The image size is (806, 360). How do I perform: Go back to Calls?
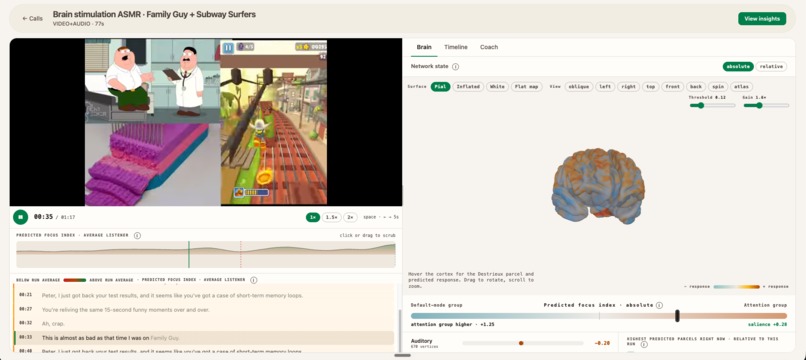point(32,19)
